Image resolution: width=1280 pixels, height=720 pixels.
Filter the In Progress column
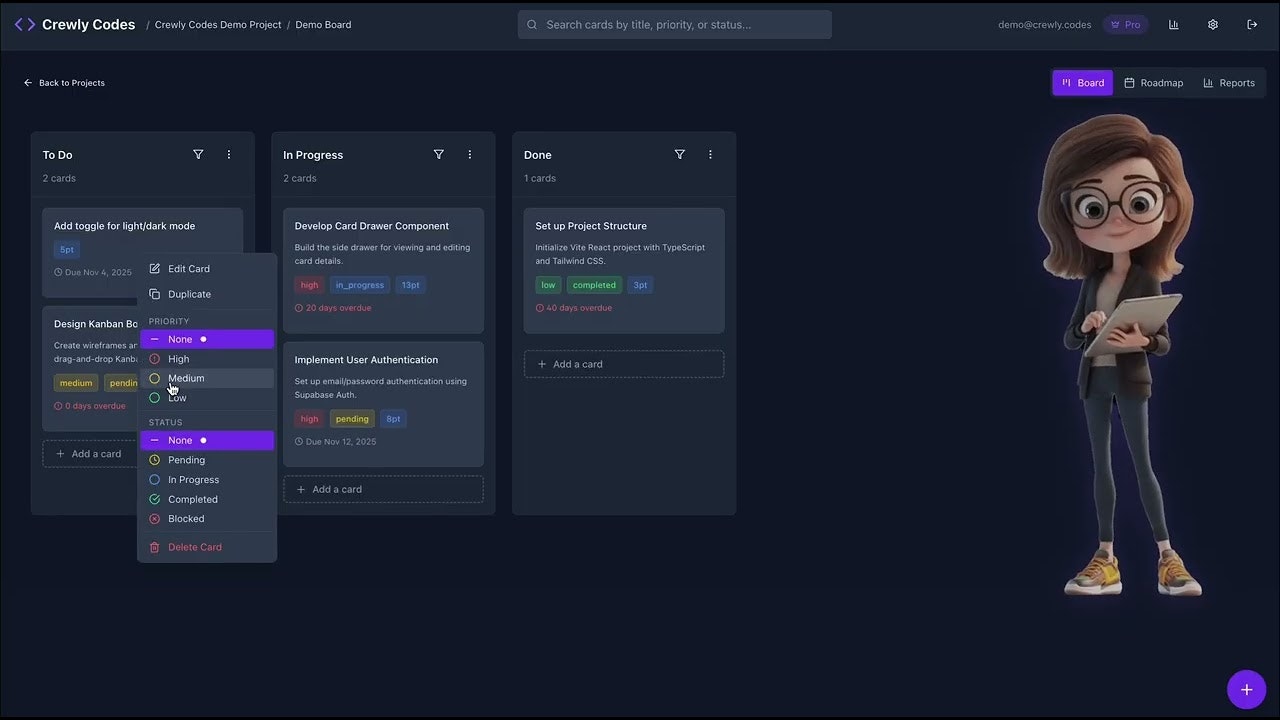[438, 154]
